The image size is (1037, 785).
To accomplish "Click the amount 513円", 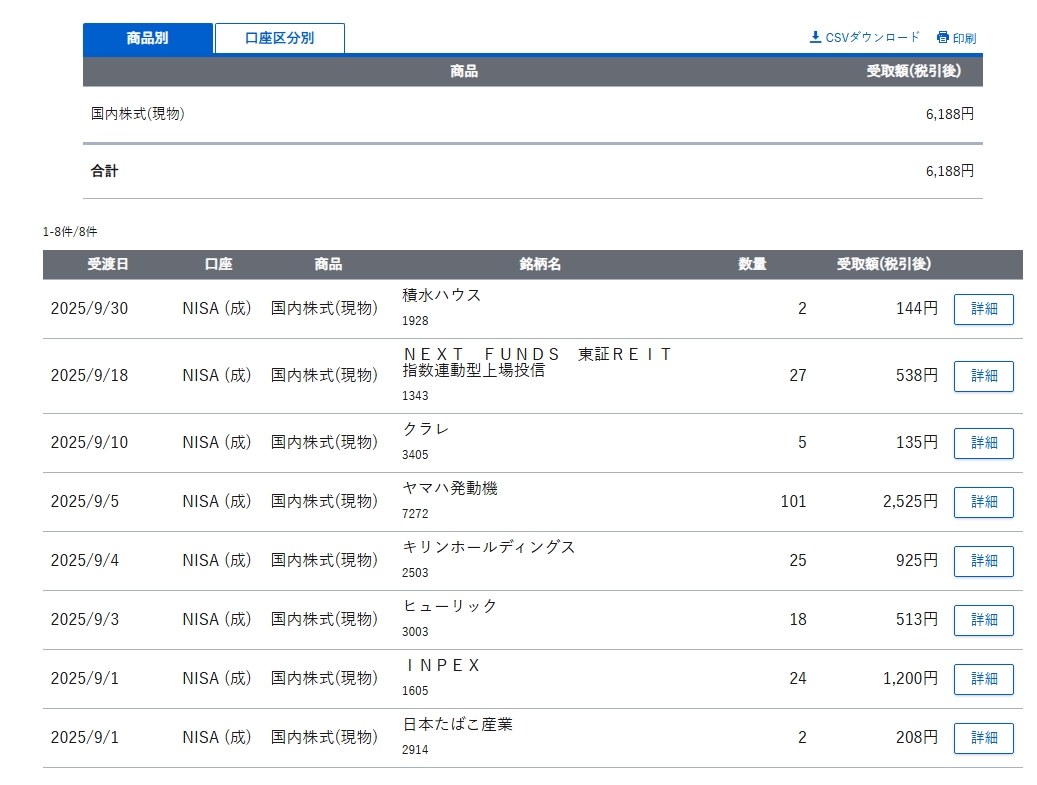I will click(917, 619).
